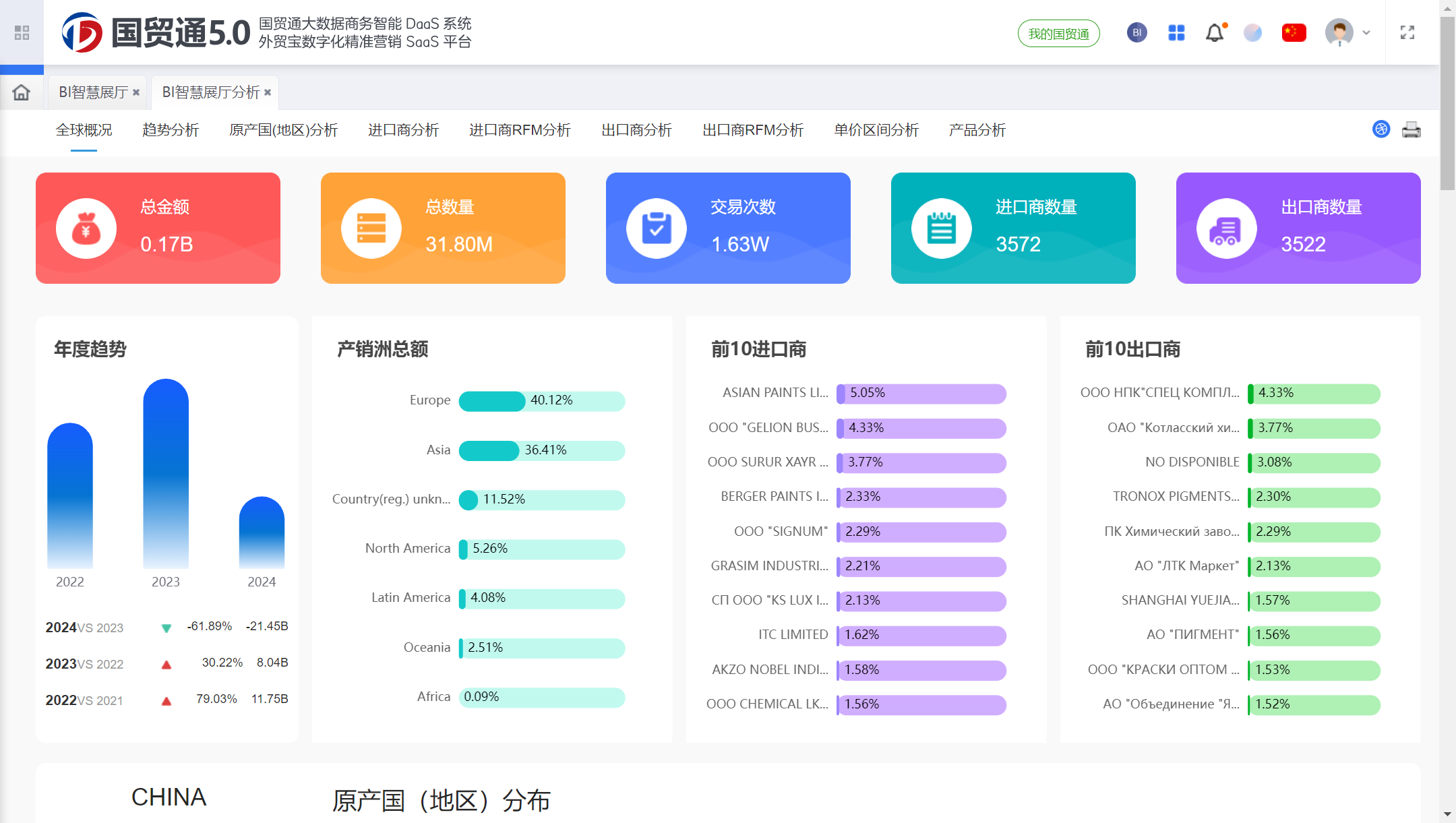
Task: Open the 进口商RFM分析 tab
Action: 520,130
